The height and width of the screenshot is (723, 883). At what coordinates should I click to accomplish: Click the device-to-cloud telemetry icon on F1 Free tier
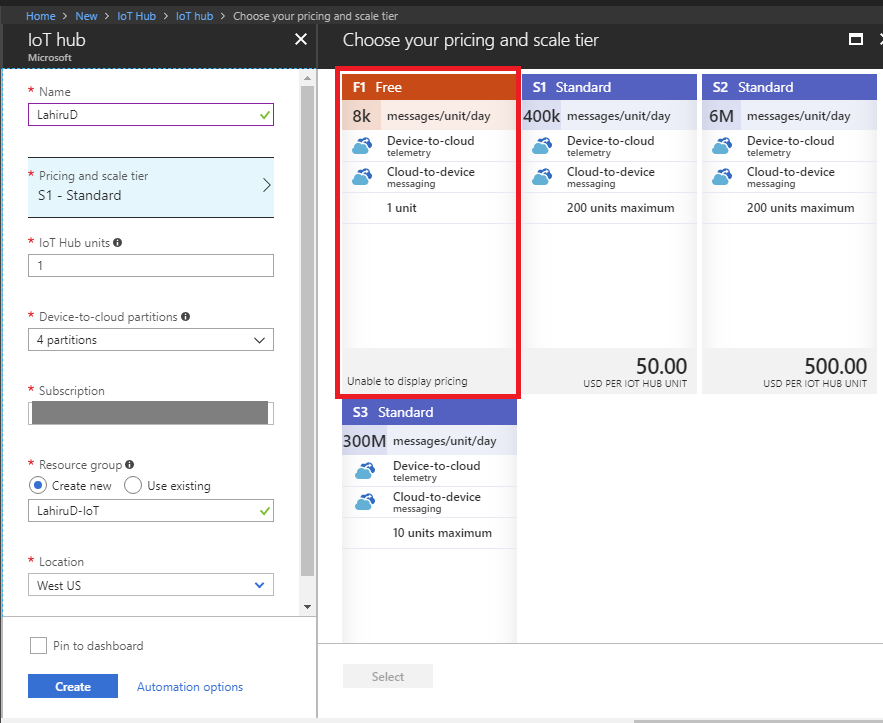(x=361, y=146)
